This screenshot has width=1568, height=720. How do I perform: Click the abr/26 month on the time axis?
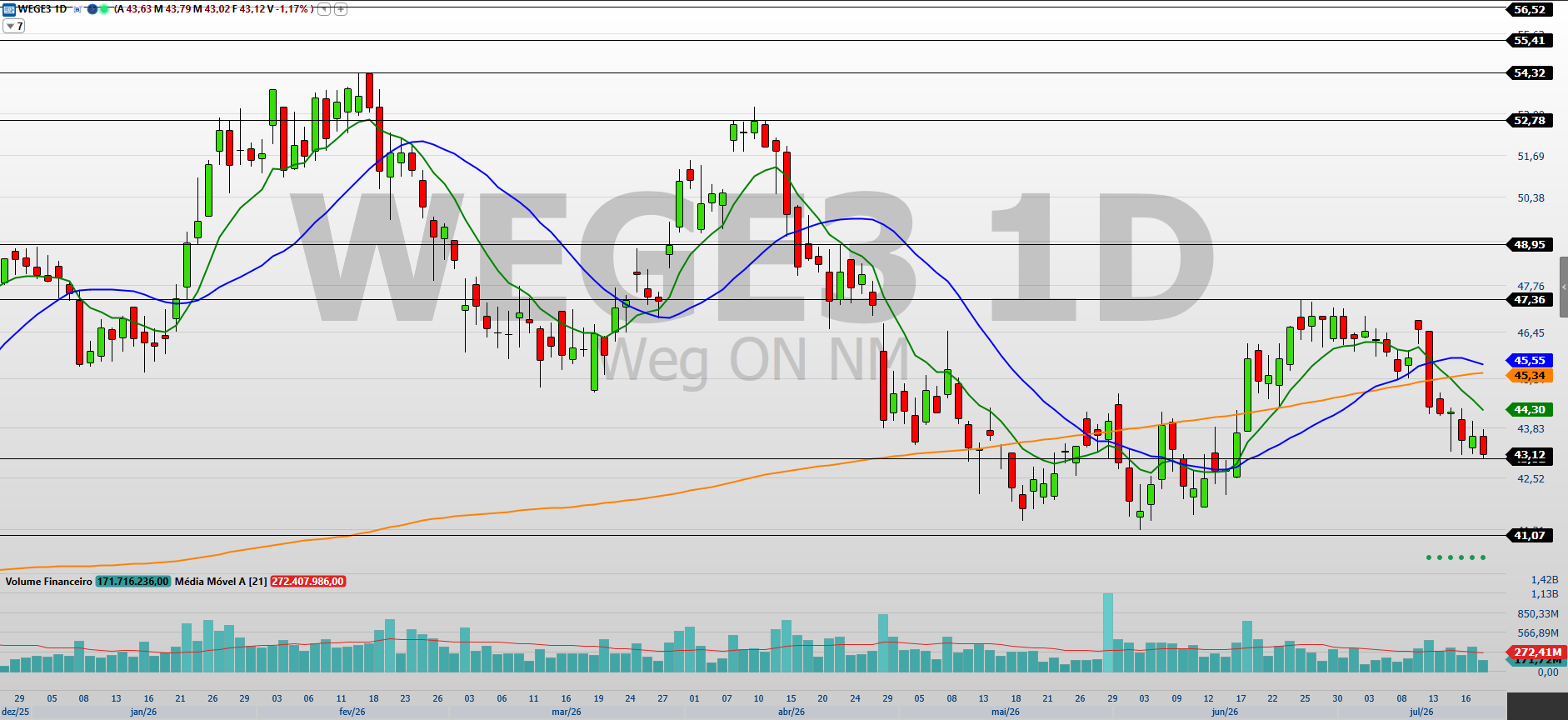coord(791,712)
